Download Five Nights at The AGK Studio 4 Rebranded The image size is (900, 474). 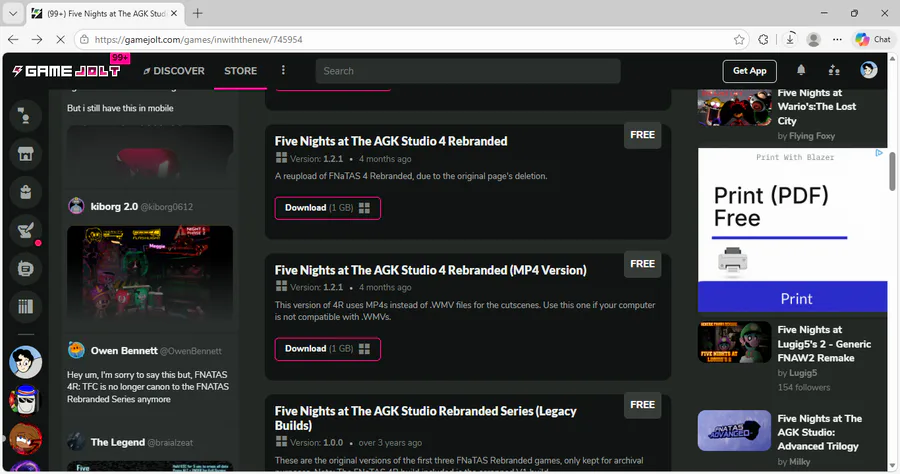tap(328, 208)
